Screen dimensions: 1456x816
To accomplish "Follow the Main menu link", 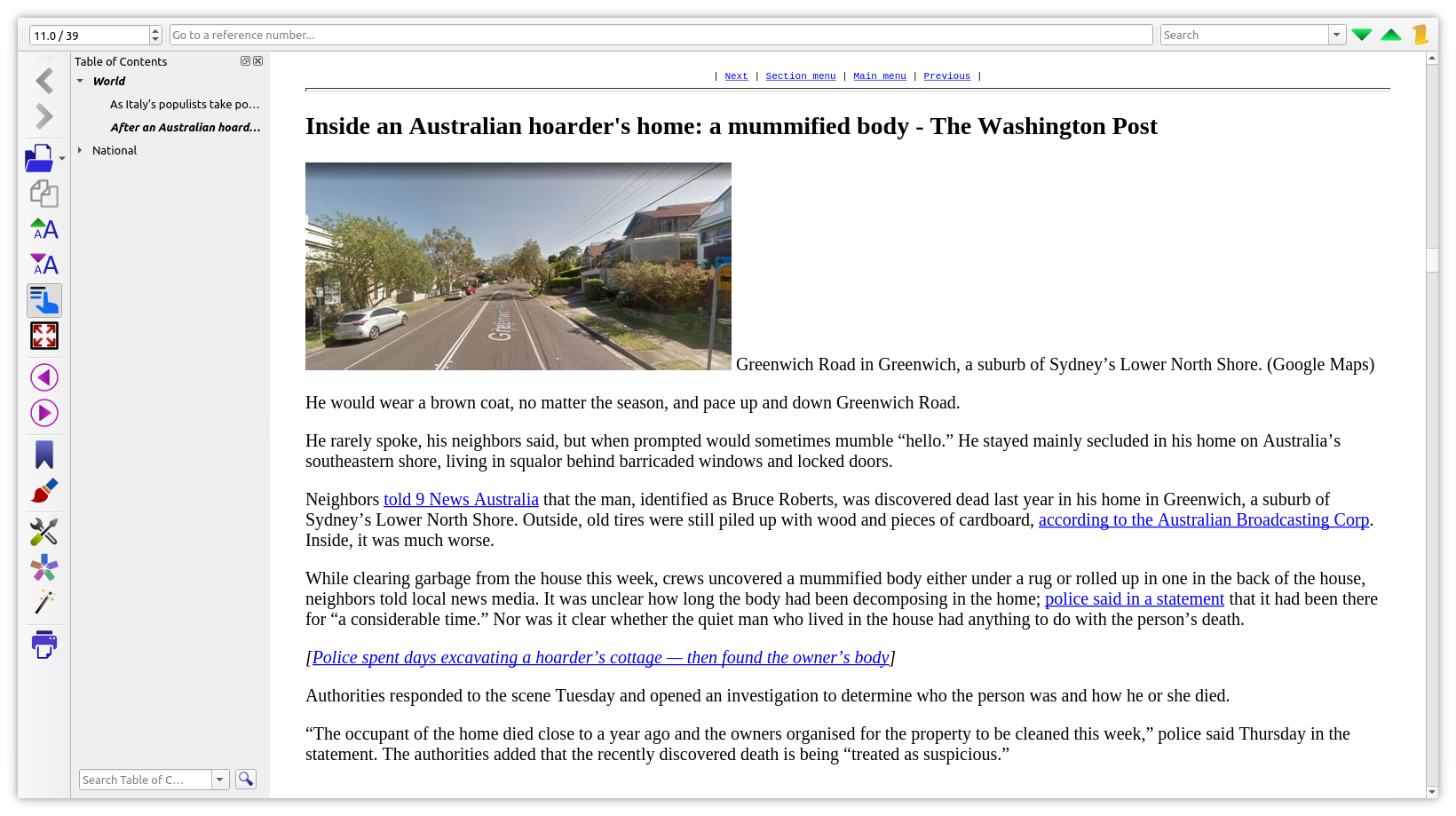I will [880, 76].
